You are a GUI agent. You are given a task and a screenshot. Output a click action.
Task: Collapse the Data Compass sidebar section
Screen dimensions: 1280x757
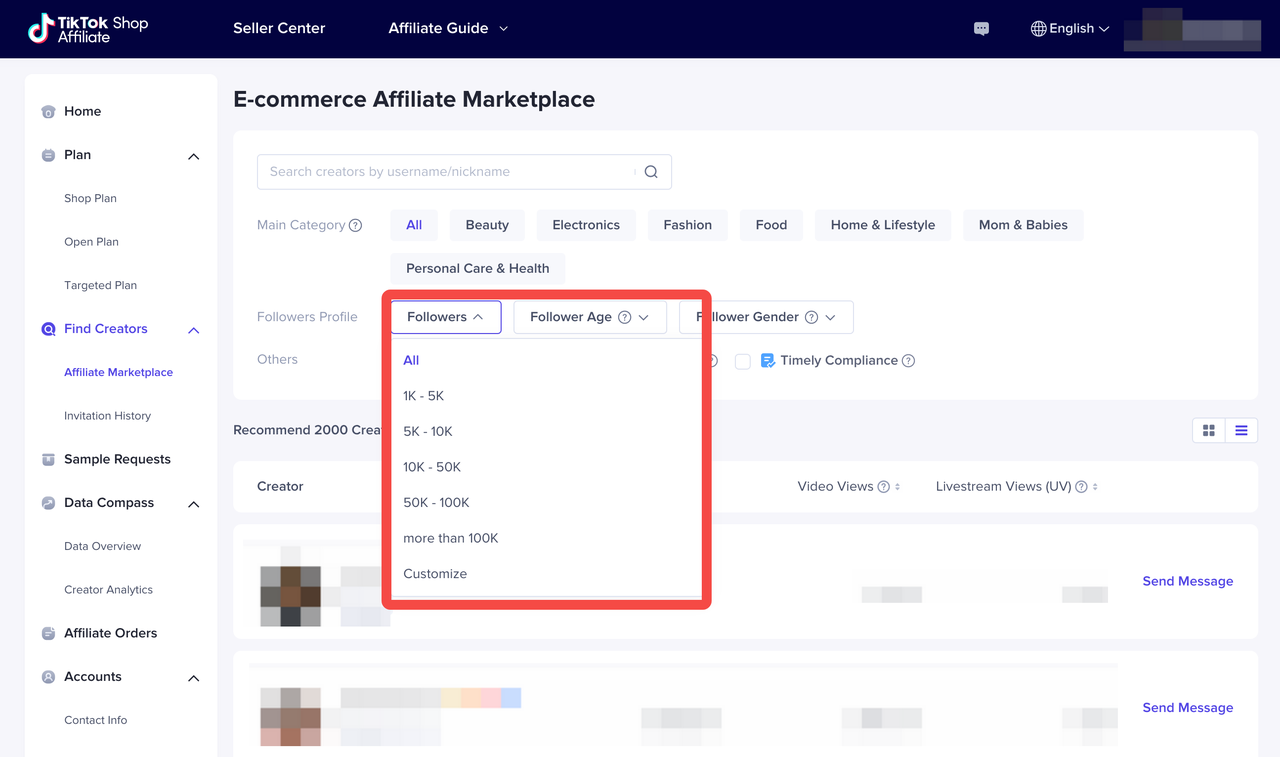pyautogui.click(x=194, y=504)
